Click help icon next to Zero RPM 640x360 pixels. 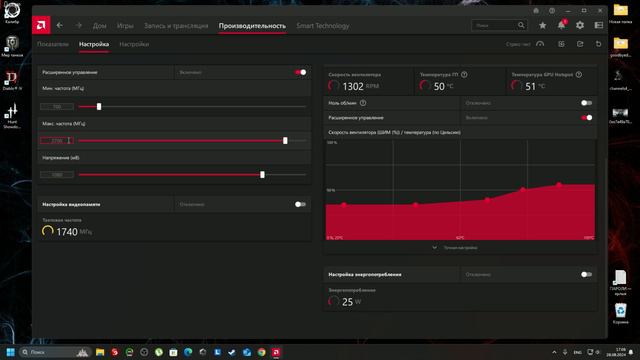pyautogui.click(x=363, y=103)
